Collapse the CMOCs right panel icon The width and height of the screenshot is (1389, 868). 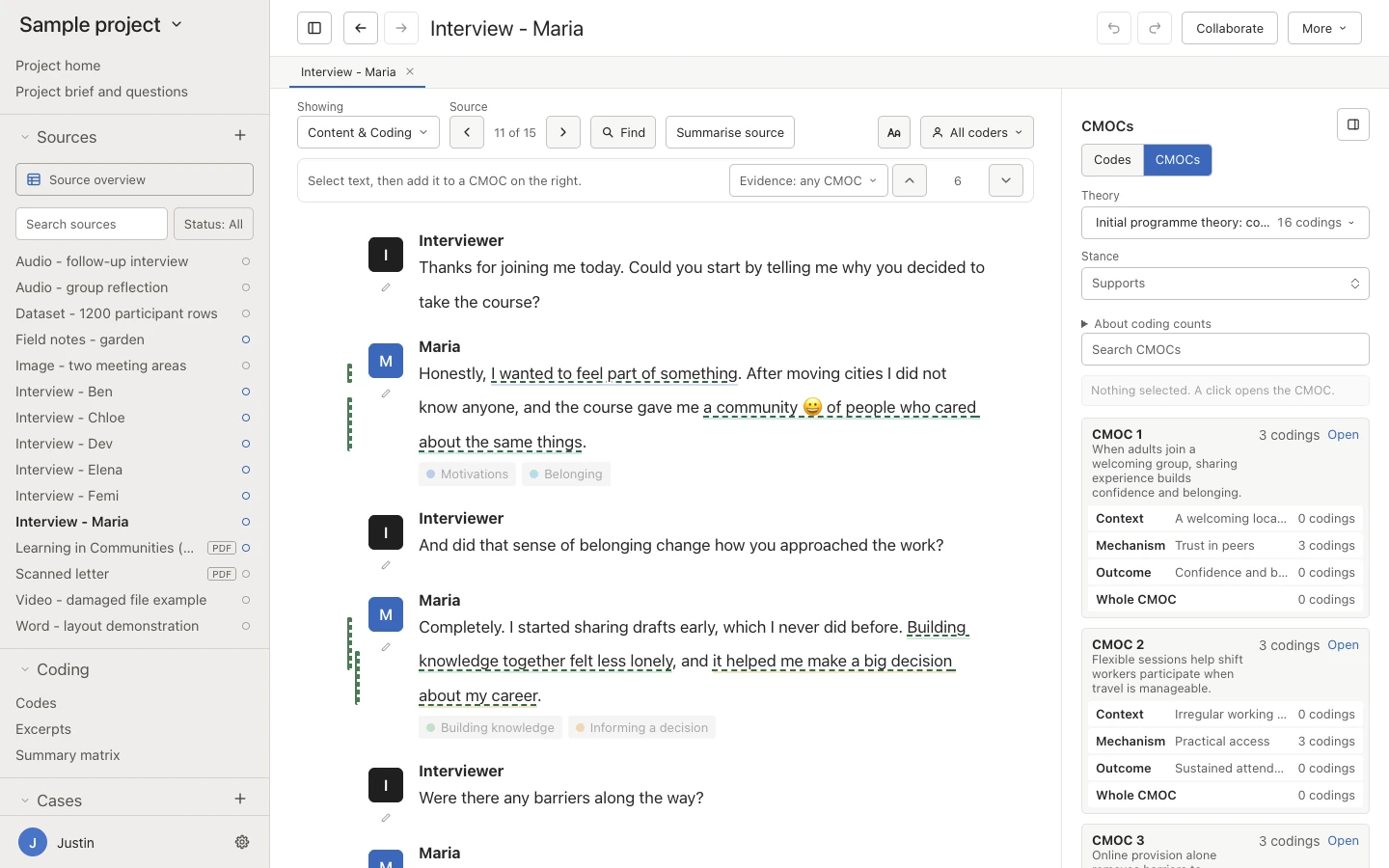pos(1353,124)
